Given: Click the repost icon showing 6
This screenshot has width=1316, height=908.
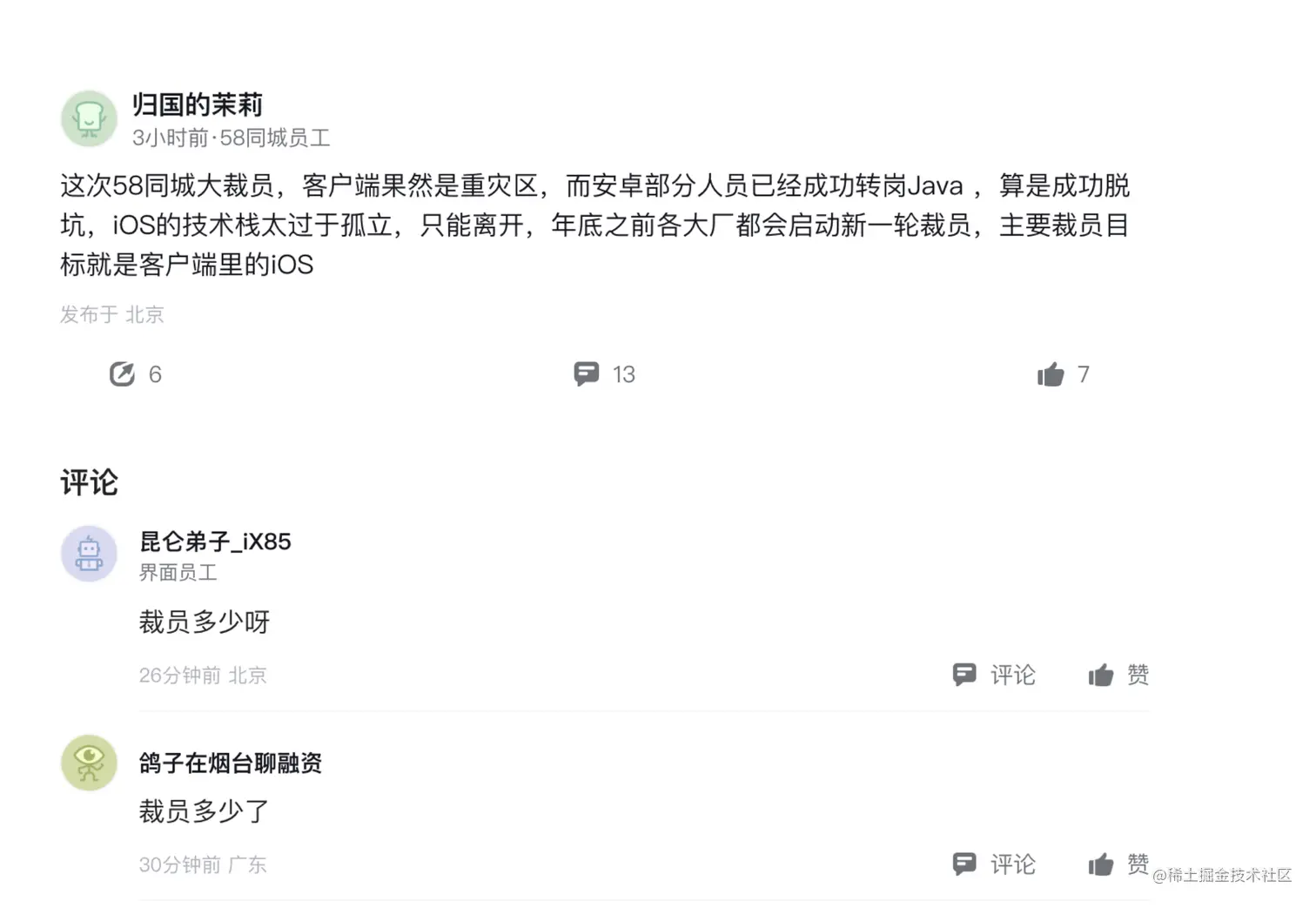Looking at the screenshot, I should [122, 373].
